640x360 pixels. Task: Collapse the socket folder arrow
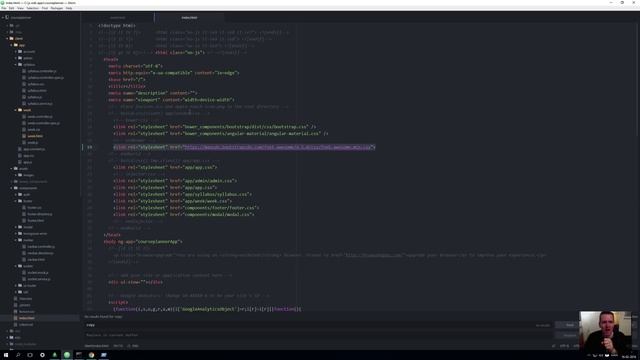pyautogui.click(x=16, y=266)
